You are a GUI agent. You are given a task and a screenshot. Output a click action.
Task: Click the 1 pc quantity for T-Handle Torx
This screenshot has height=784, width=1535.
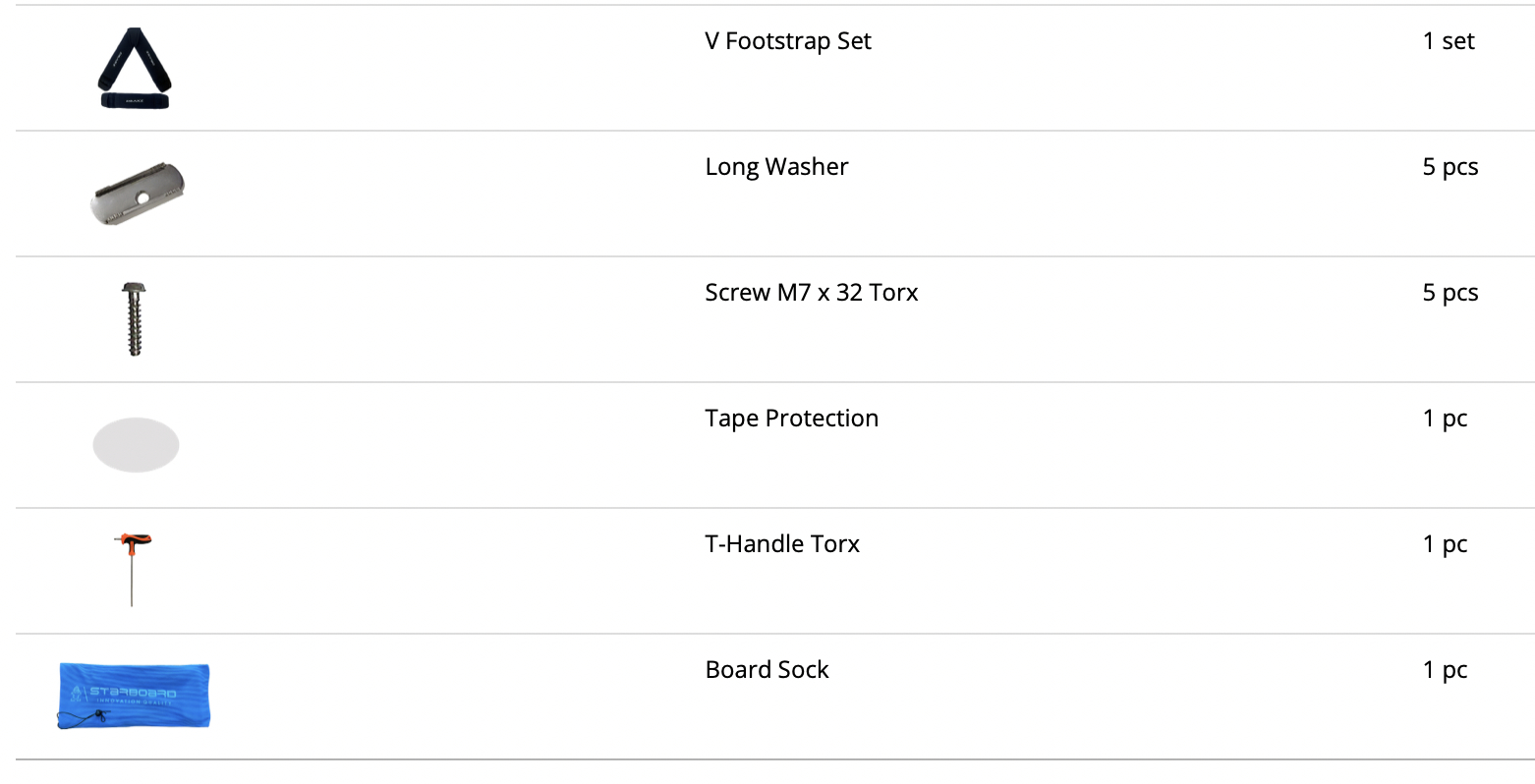(x=1445, y=544)
